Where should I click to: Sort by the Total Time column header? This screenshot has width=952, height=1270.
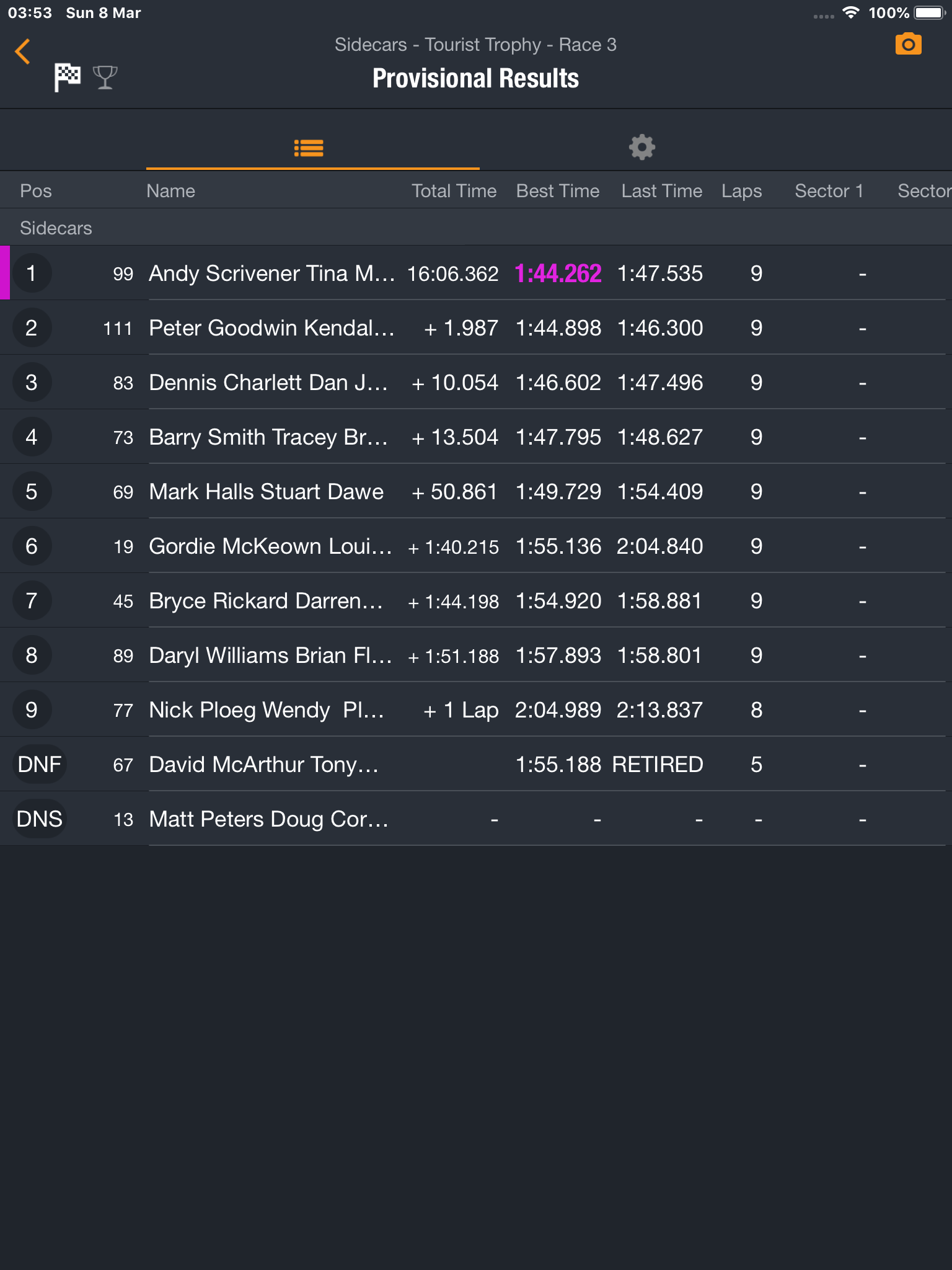454,191
